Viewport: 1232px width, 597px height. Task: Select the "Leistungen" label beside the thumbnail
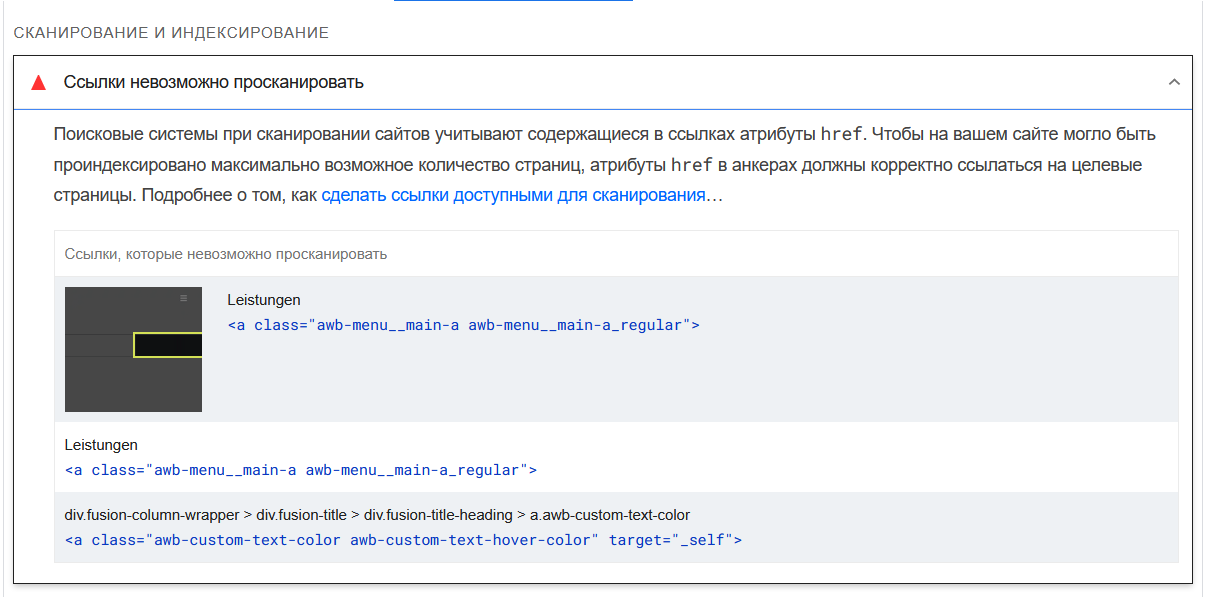coord(264,300)
